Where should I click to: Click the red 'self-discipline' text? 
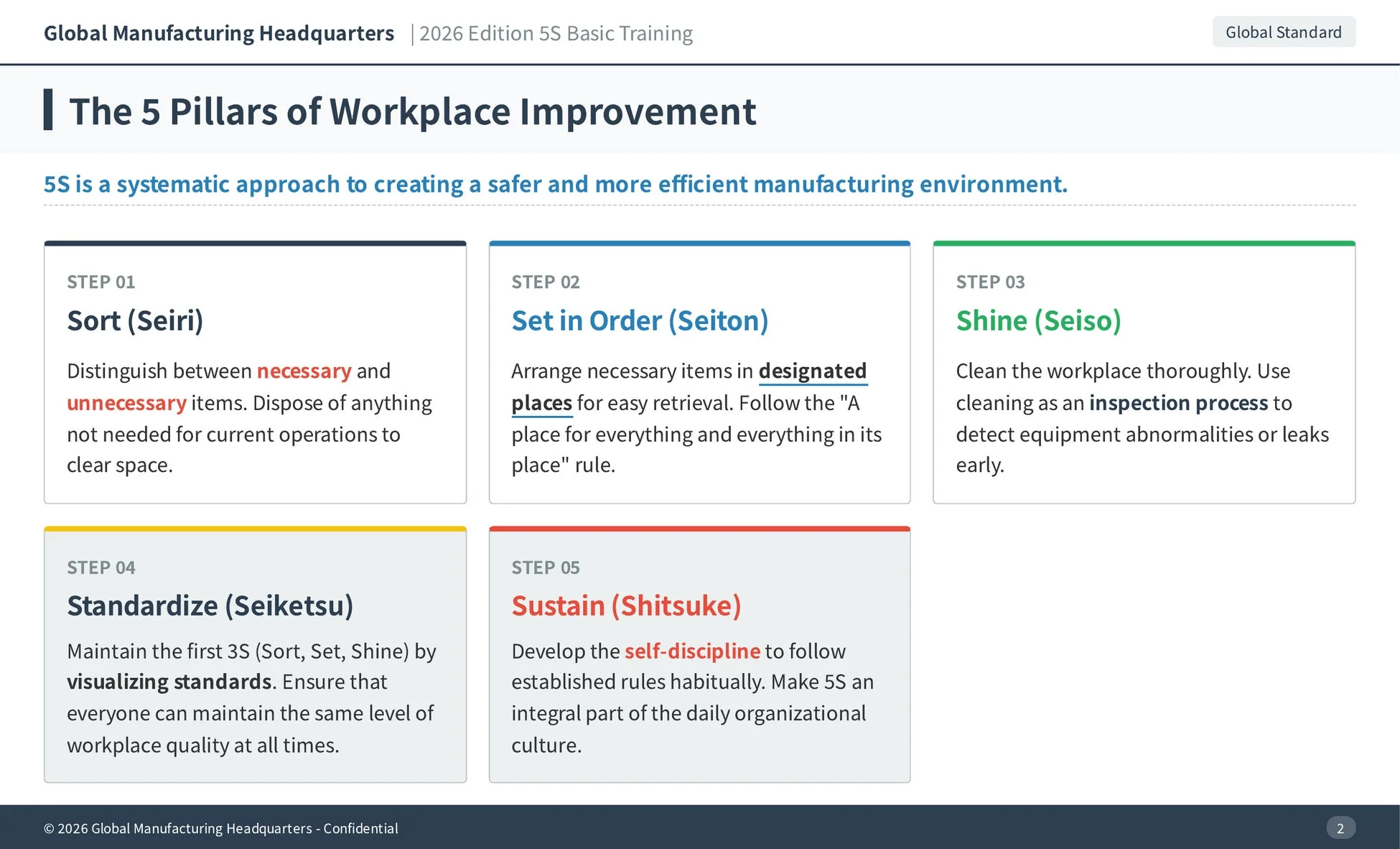click(691, 651)
